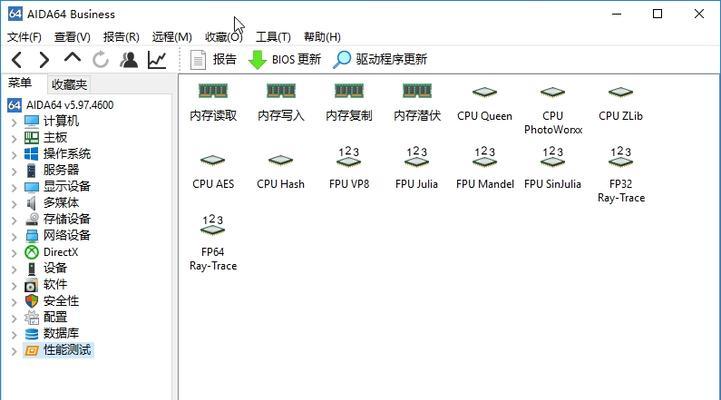
Task: Open the 查看(V) menu
Action: point(72,37)
